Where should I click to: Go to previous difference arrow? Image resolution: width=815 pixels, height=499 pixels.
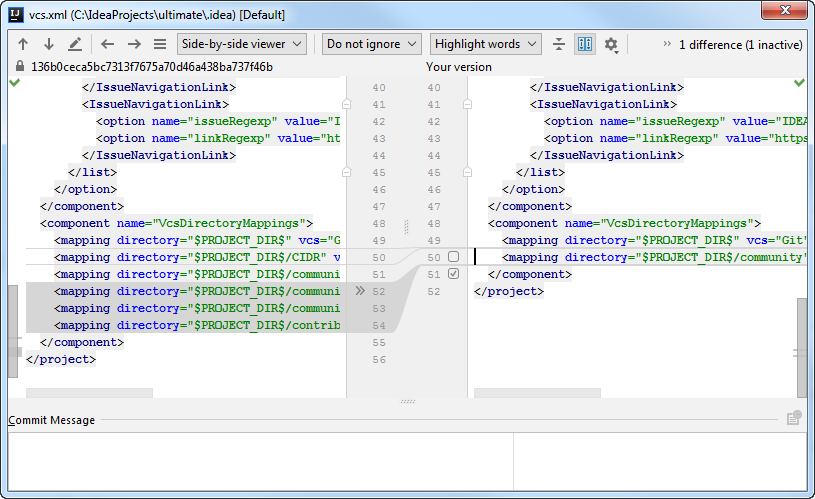click(23, 44)
